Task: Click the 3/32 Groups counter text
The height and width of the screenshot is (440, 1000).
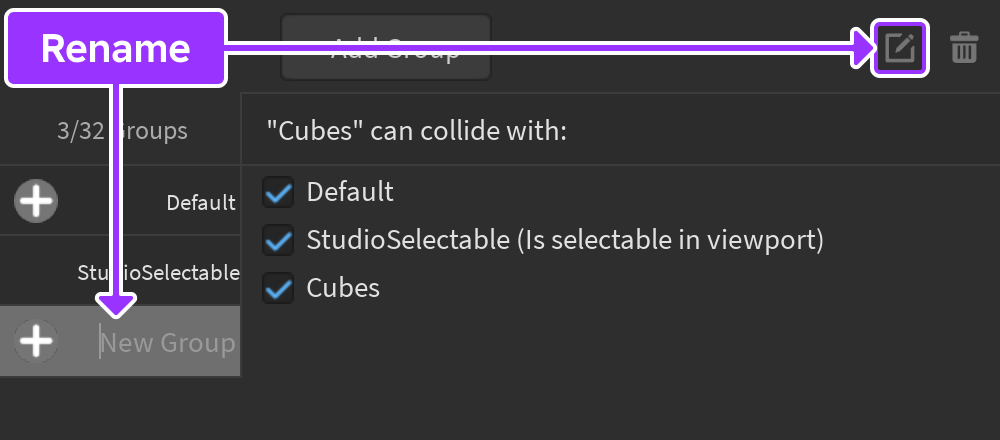Action: pos(122,130)
